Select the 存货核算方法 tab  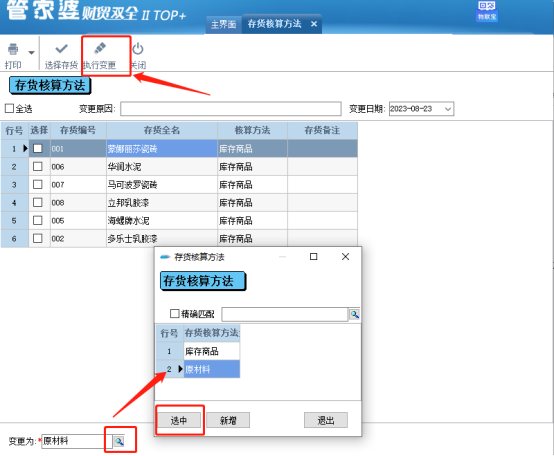pos(274,24)
